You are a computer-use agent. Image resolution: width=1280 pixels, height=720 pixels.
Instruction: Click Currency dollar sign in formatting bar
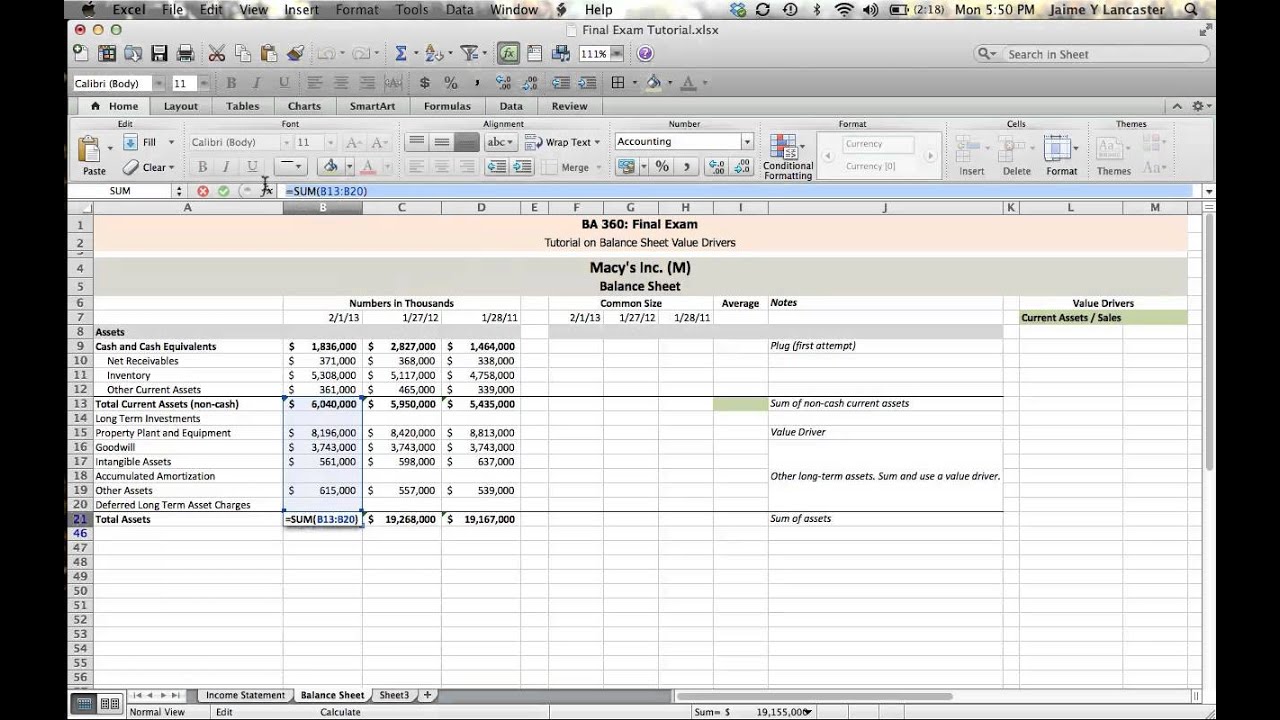pyautogui.click(x=425, y=83)
